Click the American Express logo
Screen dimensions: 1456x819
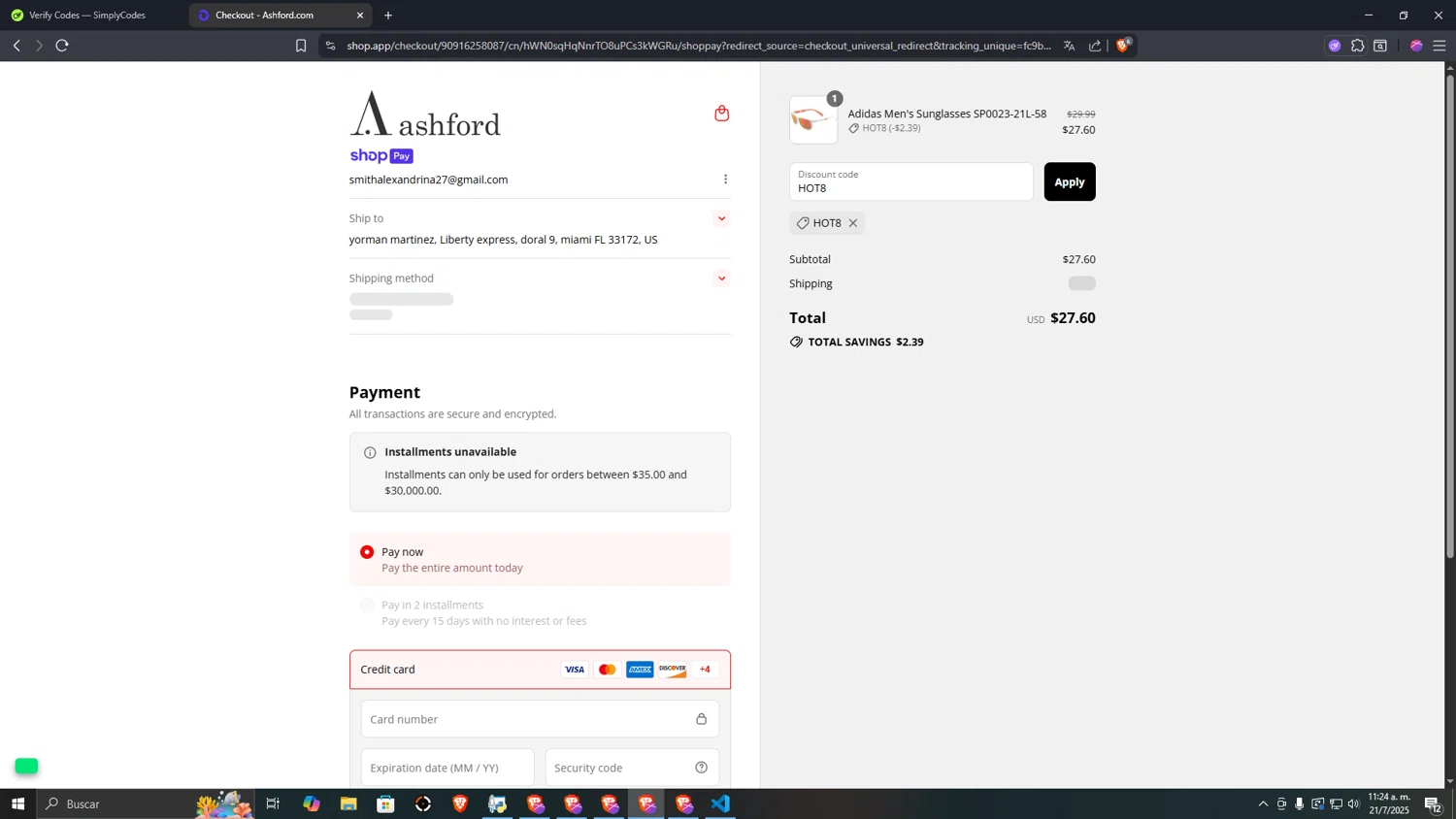coord(640,670)
